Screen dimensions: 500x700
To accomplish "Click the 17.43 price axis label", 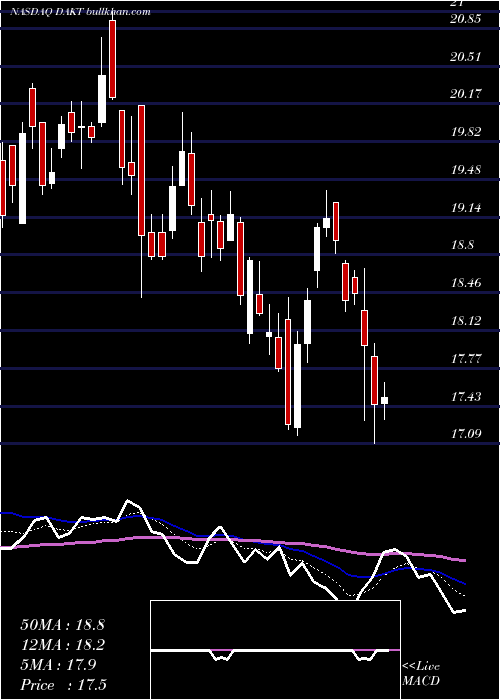I will (466, 396).
